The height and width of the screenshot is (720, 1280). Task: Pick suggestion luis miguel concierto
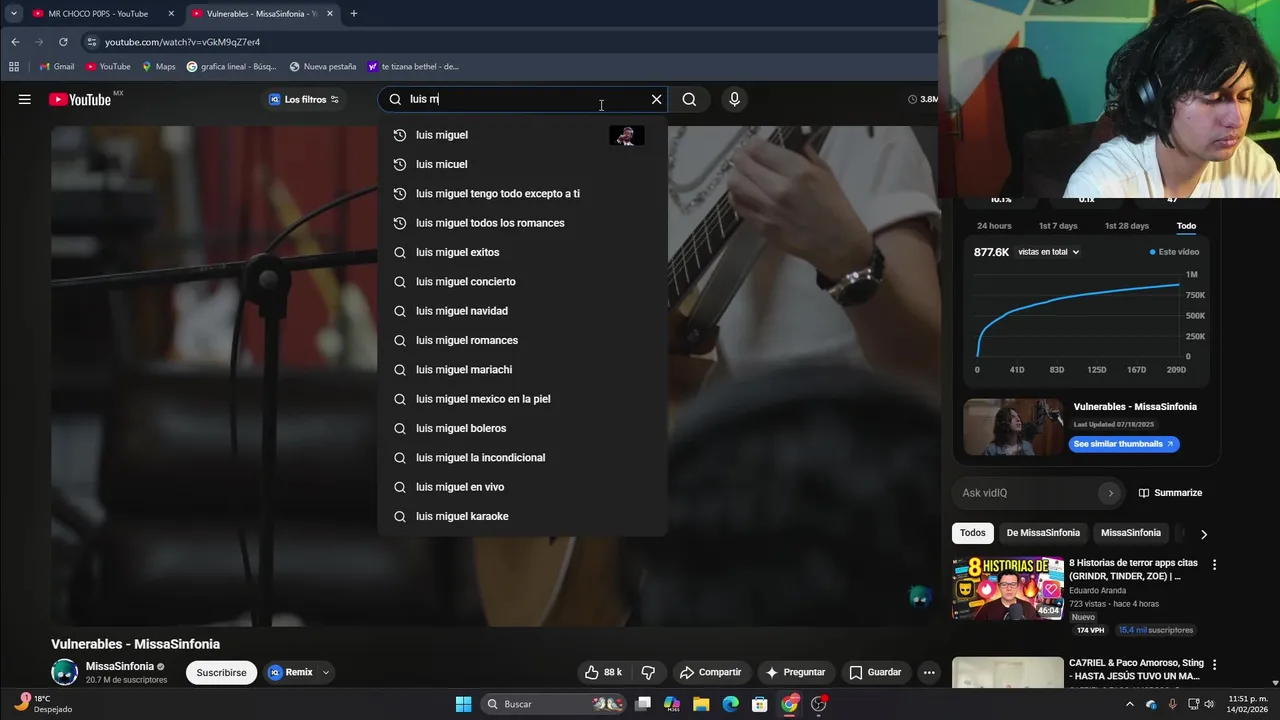(522, 281)
